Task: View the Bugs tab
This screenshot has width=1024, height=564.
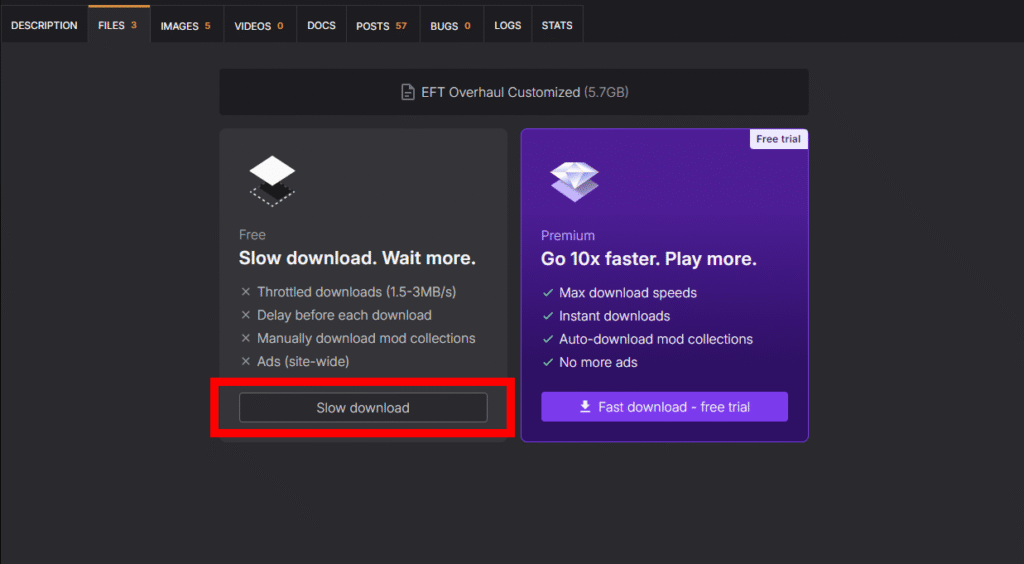Action: pos(450,25)
